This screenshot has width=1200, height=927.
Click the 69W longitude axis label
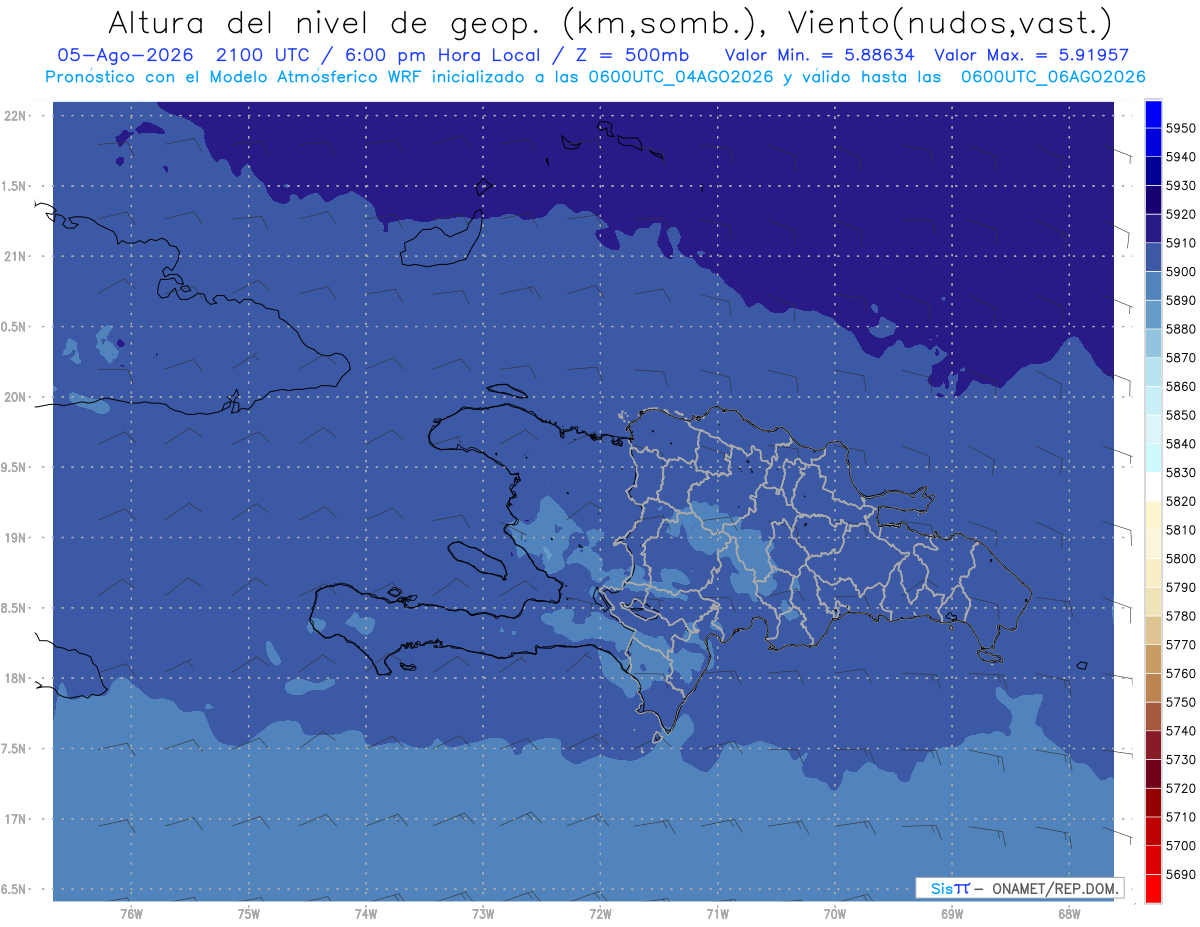(x=951, y=914)
